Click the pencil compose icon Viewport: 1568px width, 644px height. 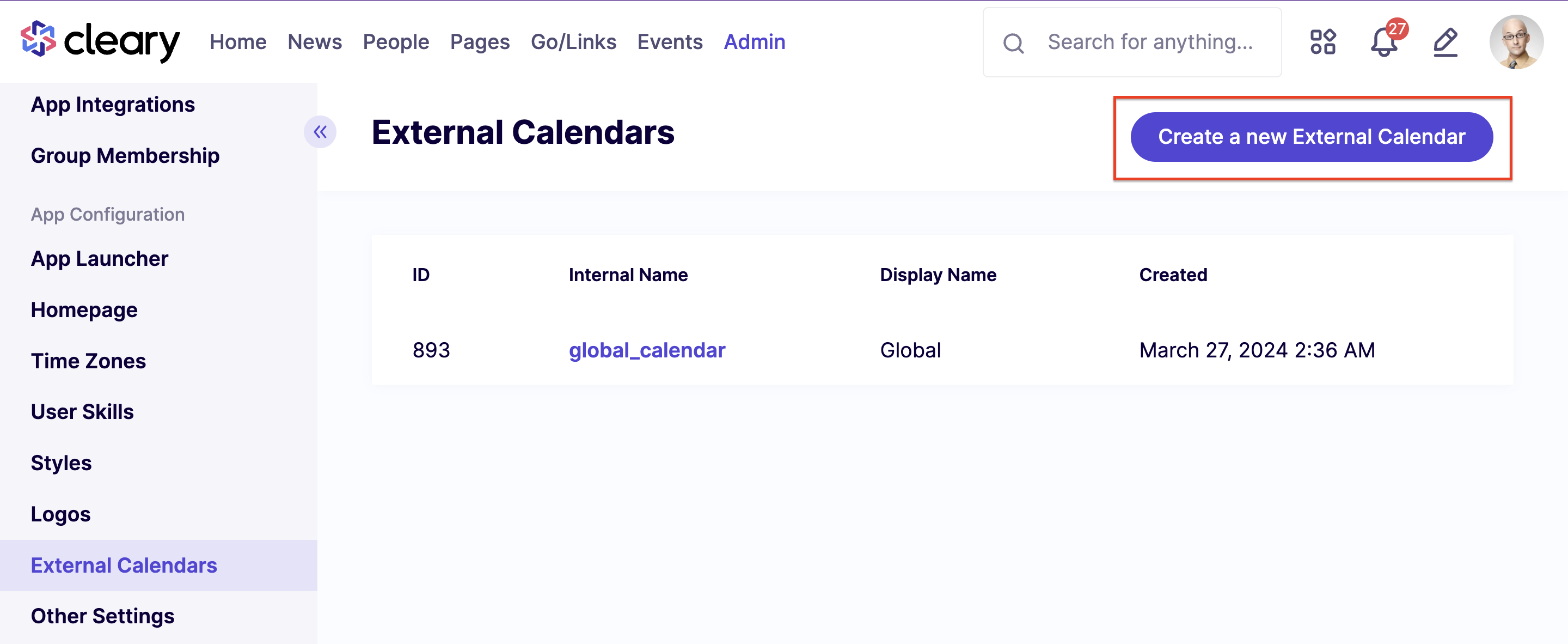pyautogui.click(x=1445, y=42)
